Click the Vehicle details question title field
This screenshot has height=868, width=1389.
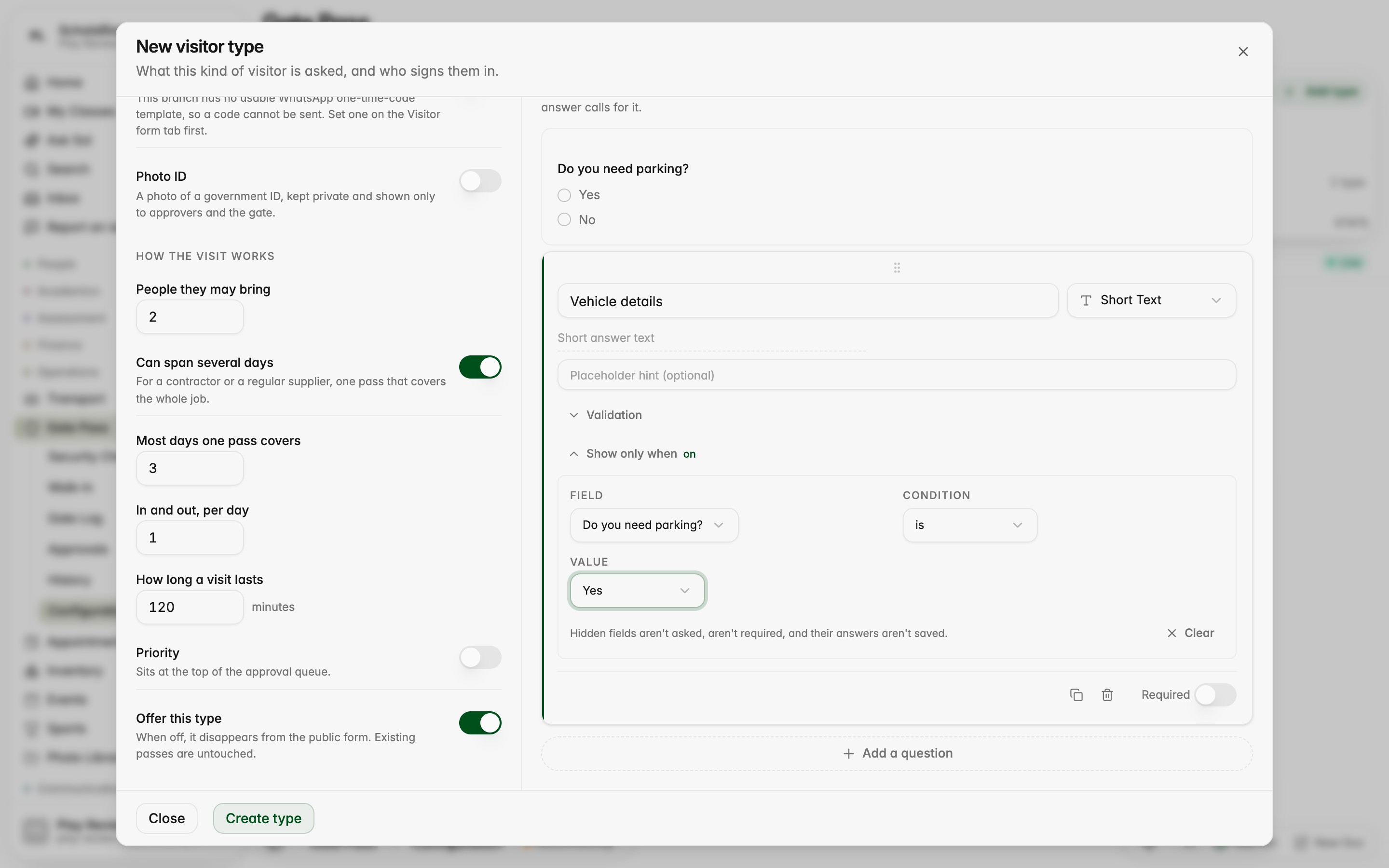coord(807,301)
